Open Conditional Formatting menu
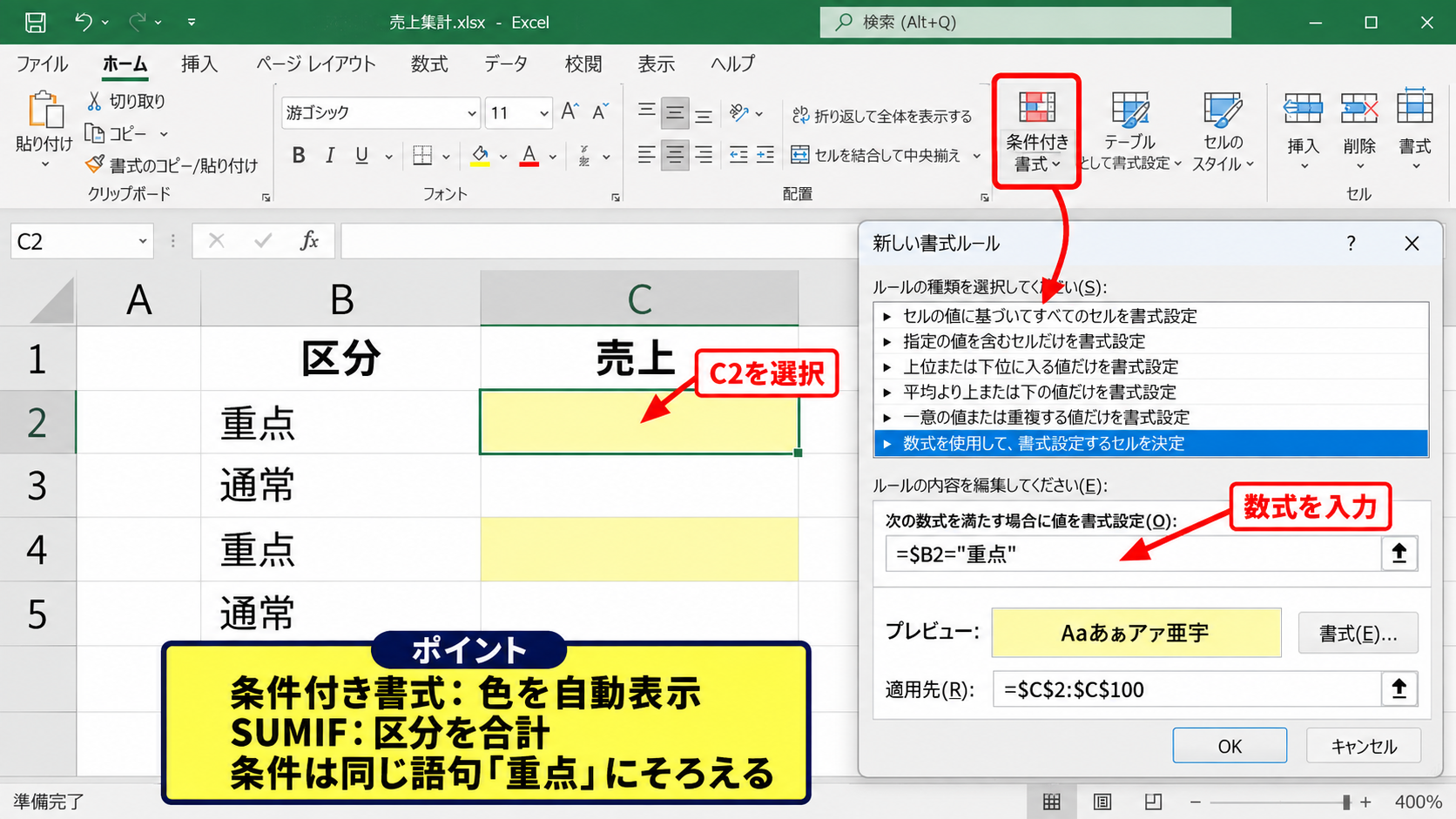1456x819 pixels. (x=1036, y=131)
